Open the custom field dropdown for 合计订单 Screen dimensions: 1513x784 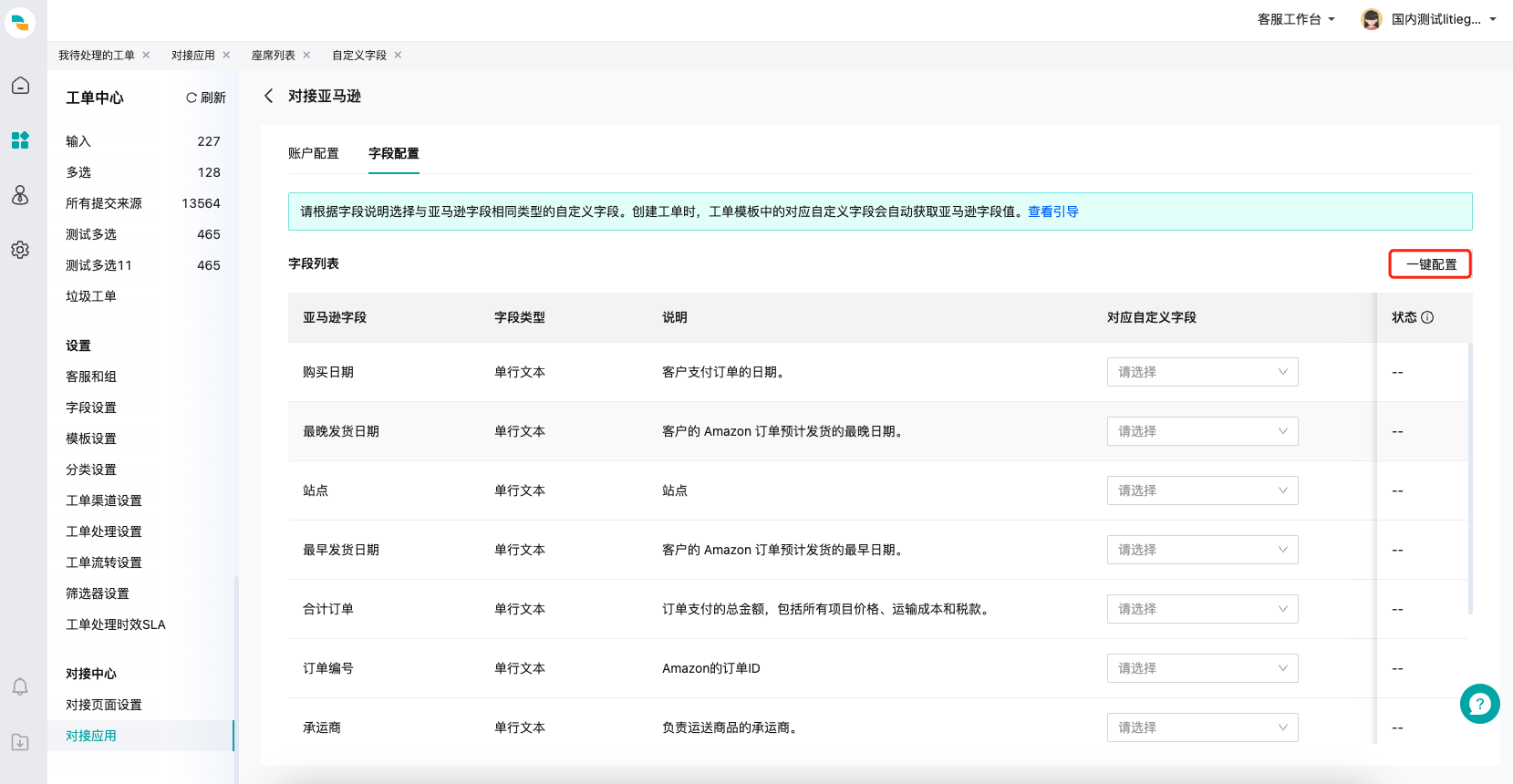tap(1202, 609)
